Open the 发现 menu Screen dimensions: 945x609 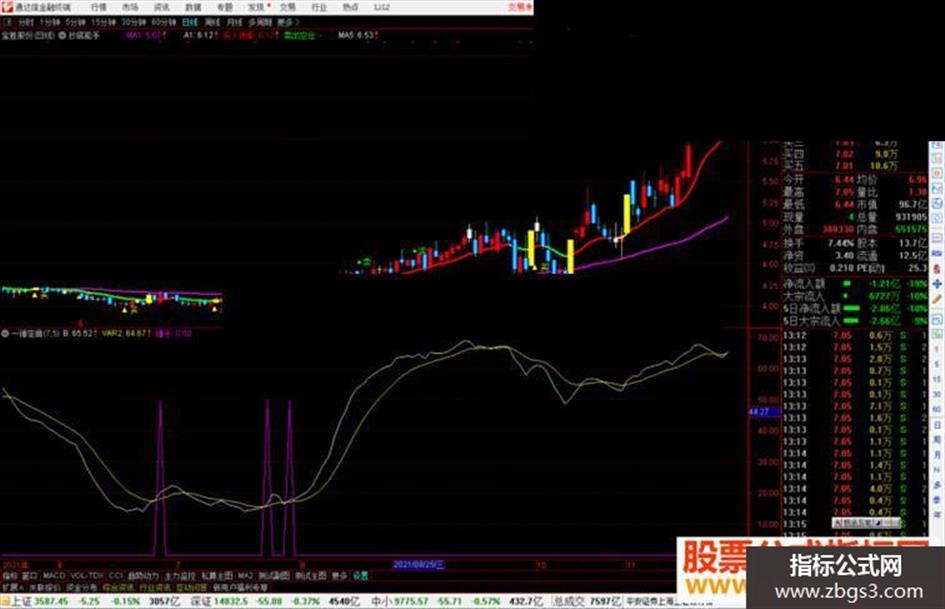pyautogui.click(x=257, y=7)
